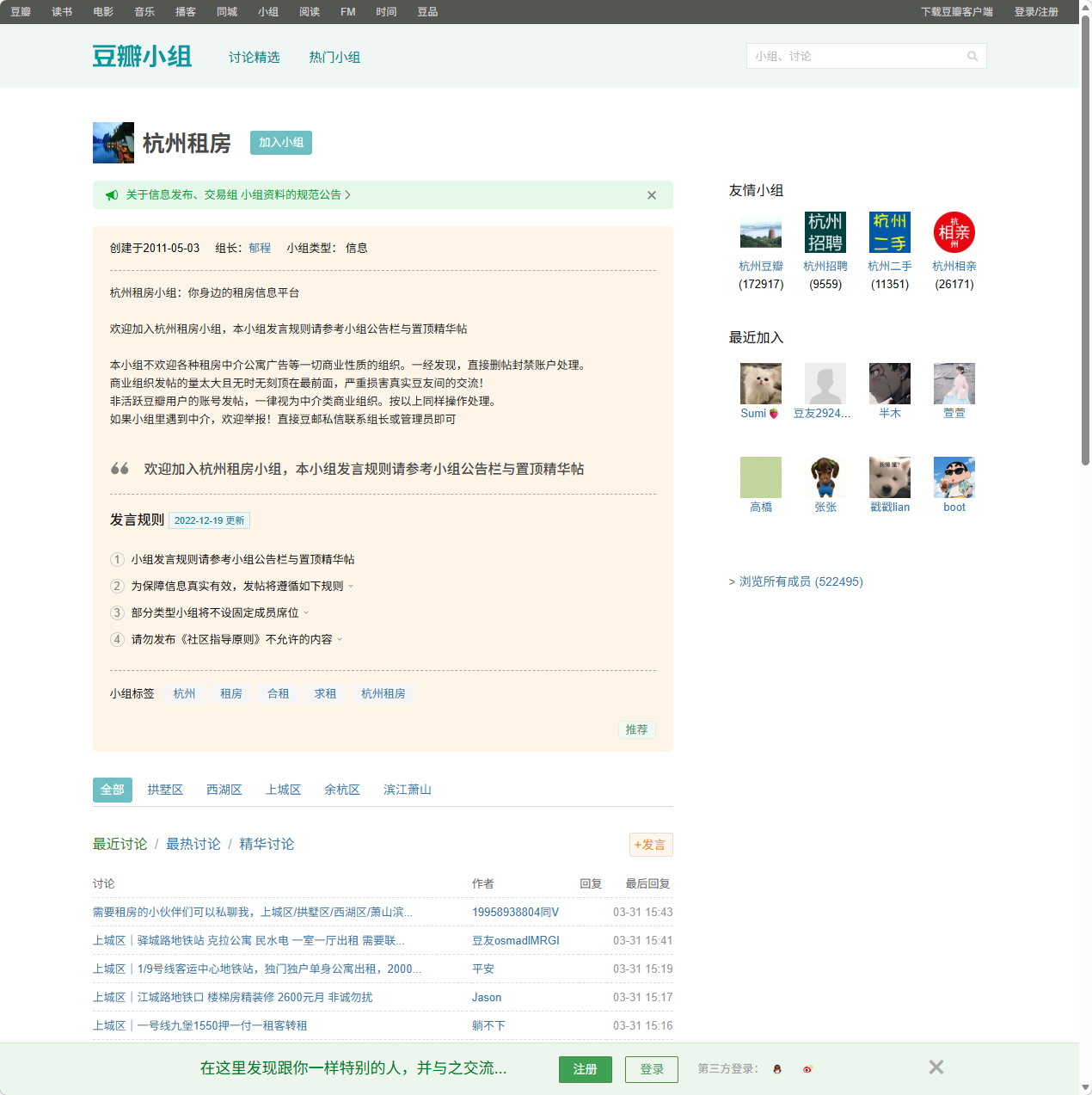Image resolution: width=1092 pixels, height=1095 pixels.
Task: Switch to the 西湖区 tab
Action: coord(224,789)
